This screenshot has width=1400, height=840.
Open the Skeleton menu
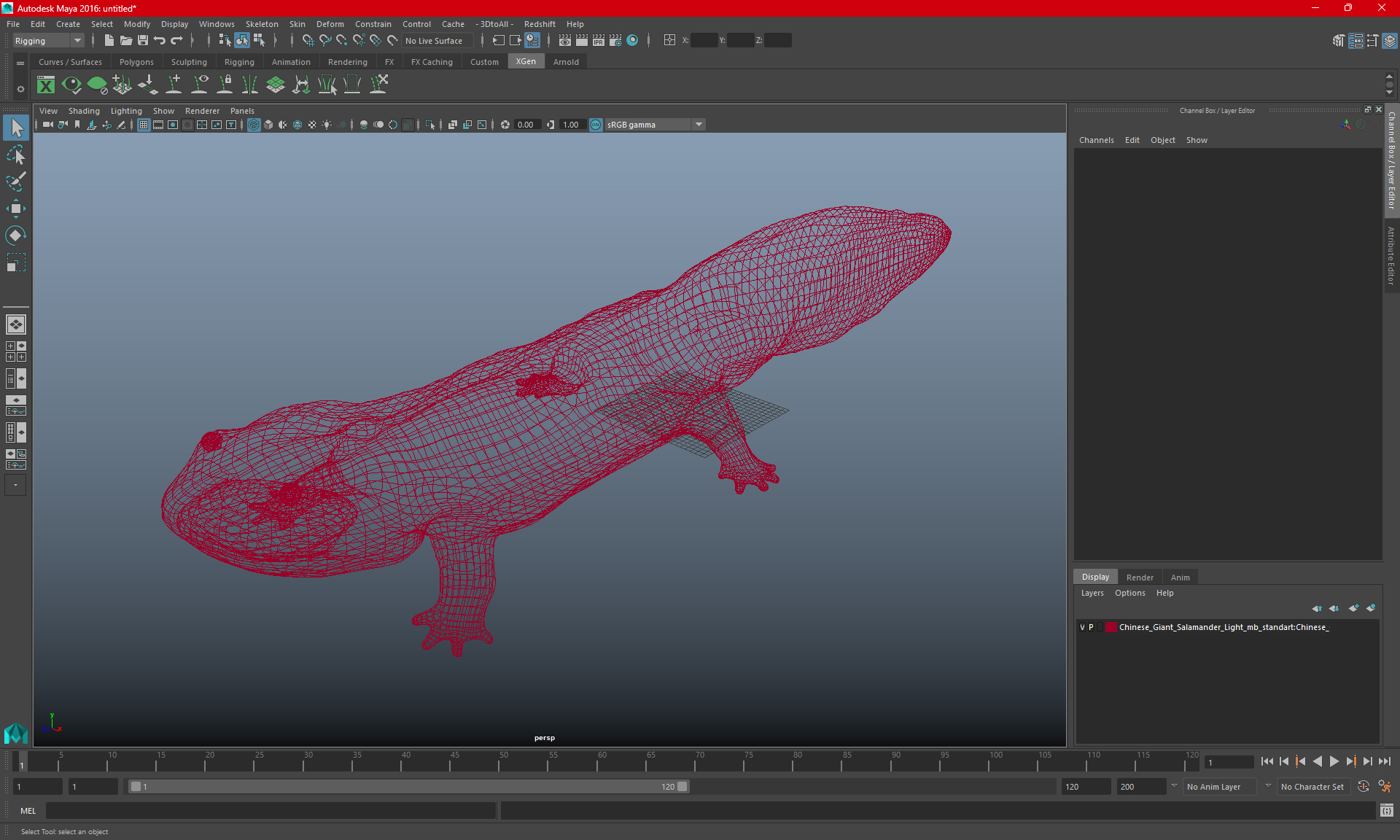point(260,24)
